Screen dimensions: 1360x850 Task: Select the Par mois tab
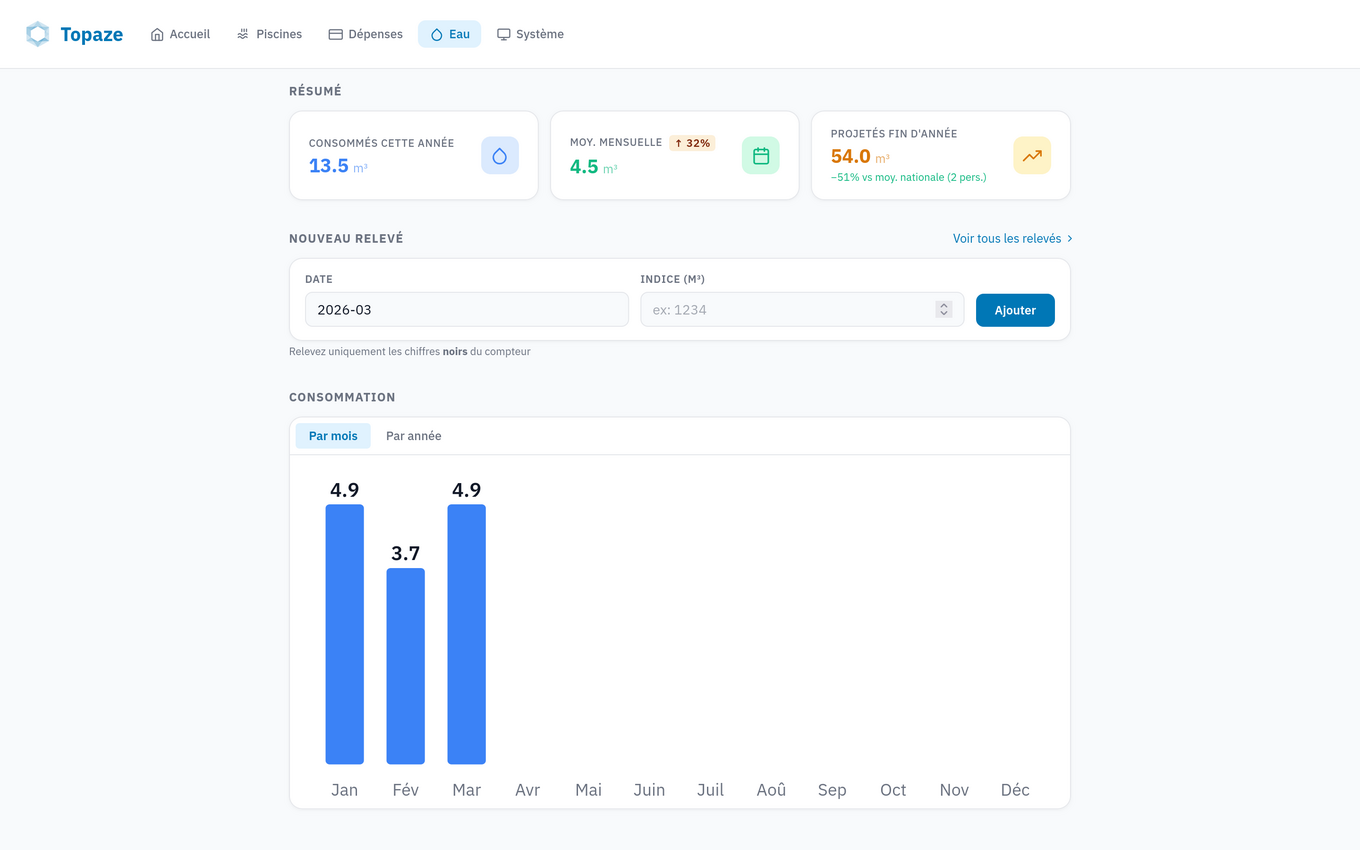click(x=333, y=436)
